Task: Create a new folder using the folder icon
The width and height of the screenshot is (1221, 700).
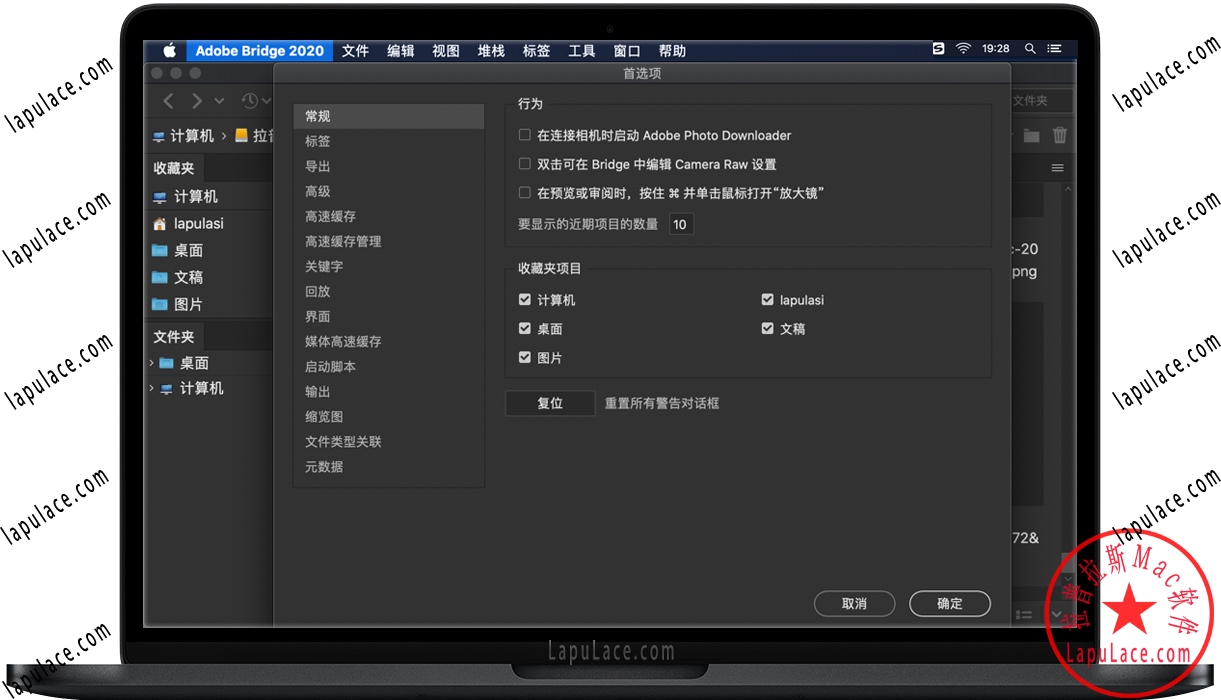Action: [1031, 135]
